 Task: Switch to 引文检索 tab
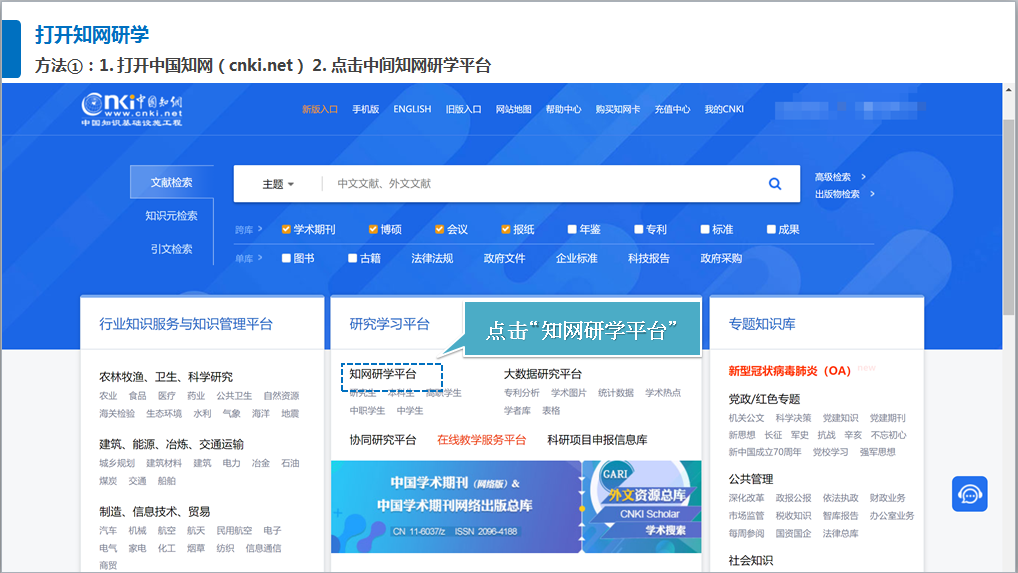[171, 249]
